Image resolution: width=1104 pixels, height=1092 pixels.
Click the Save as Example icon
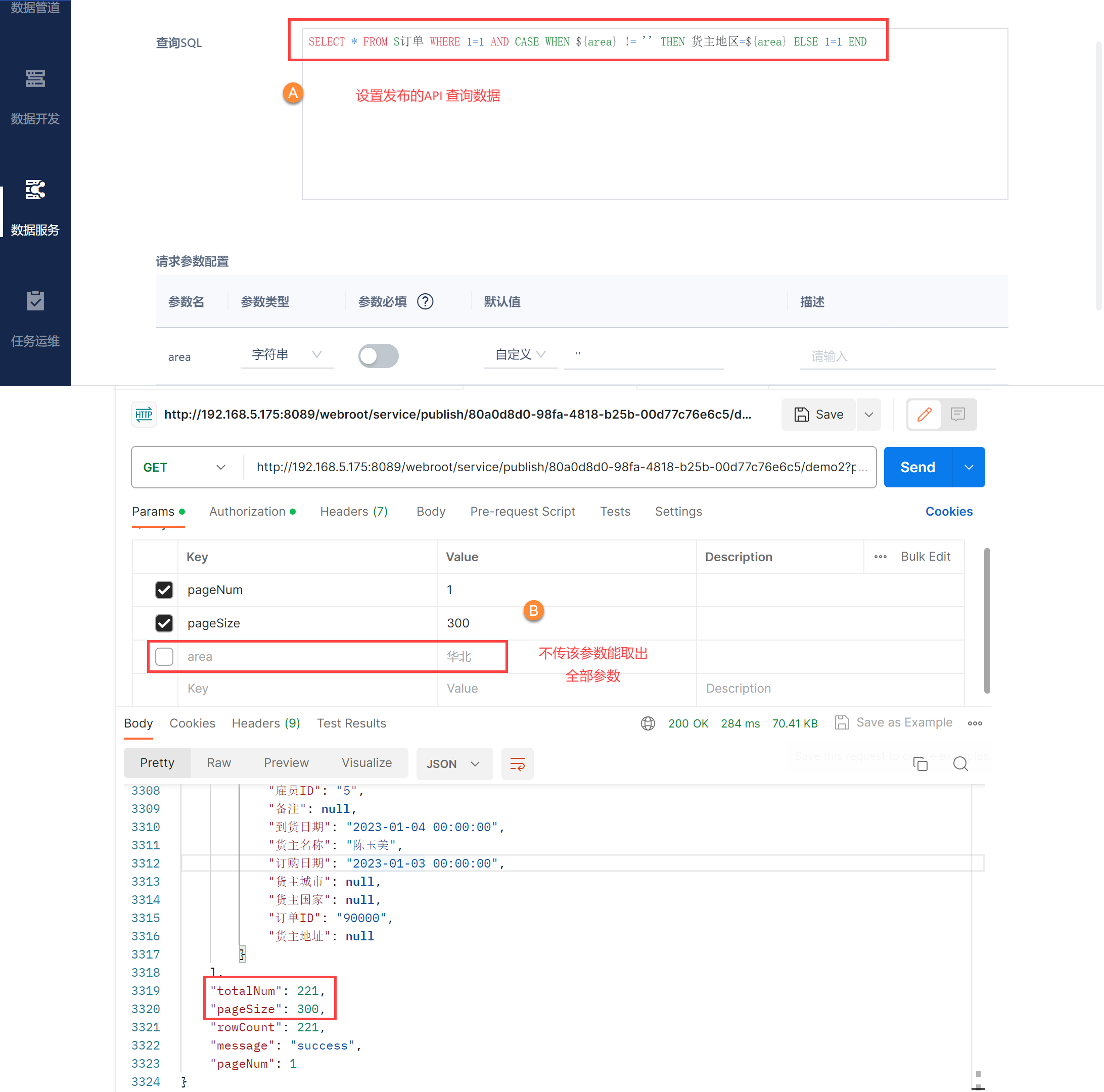tap(842, 723)
